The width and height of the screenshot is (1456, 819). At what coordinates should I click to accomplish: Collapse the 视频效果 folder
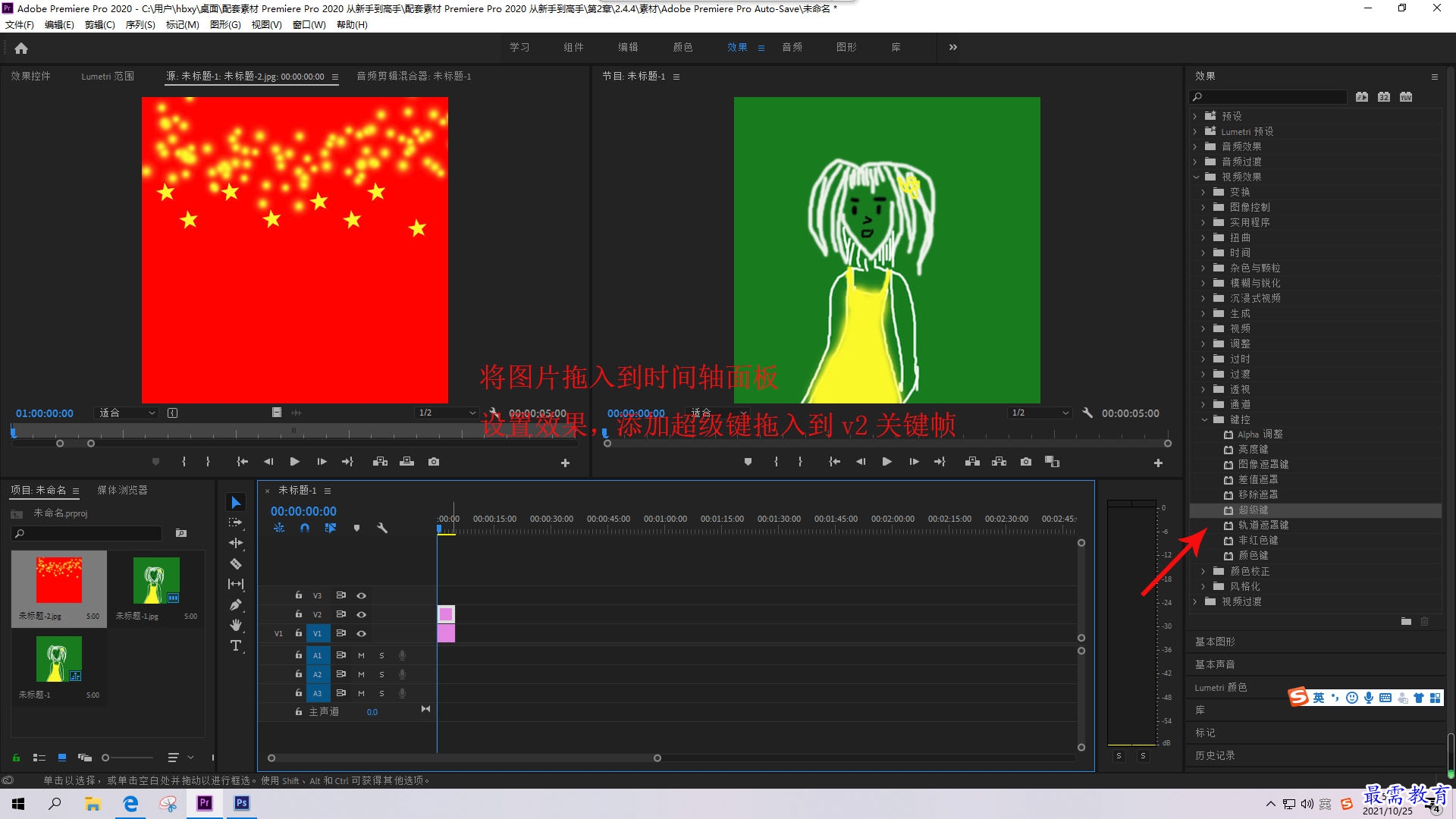(1196, 177)
